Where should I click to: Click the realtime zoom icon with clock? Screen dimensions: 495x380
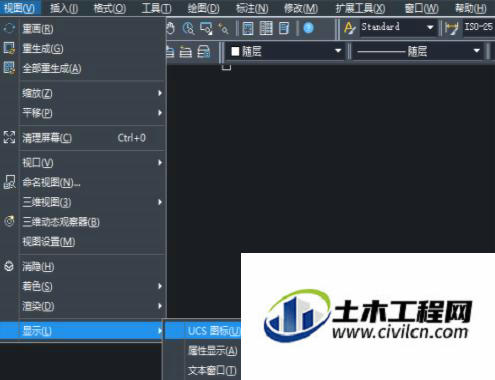coord(189,28)
